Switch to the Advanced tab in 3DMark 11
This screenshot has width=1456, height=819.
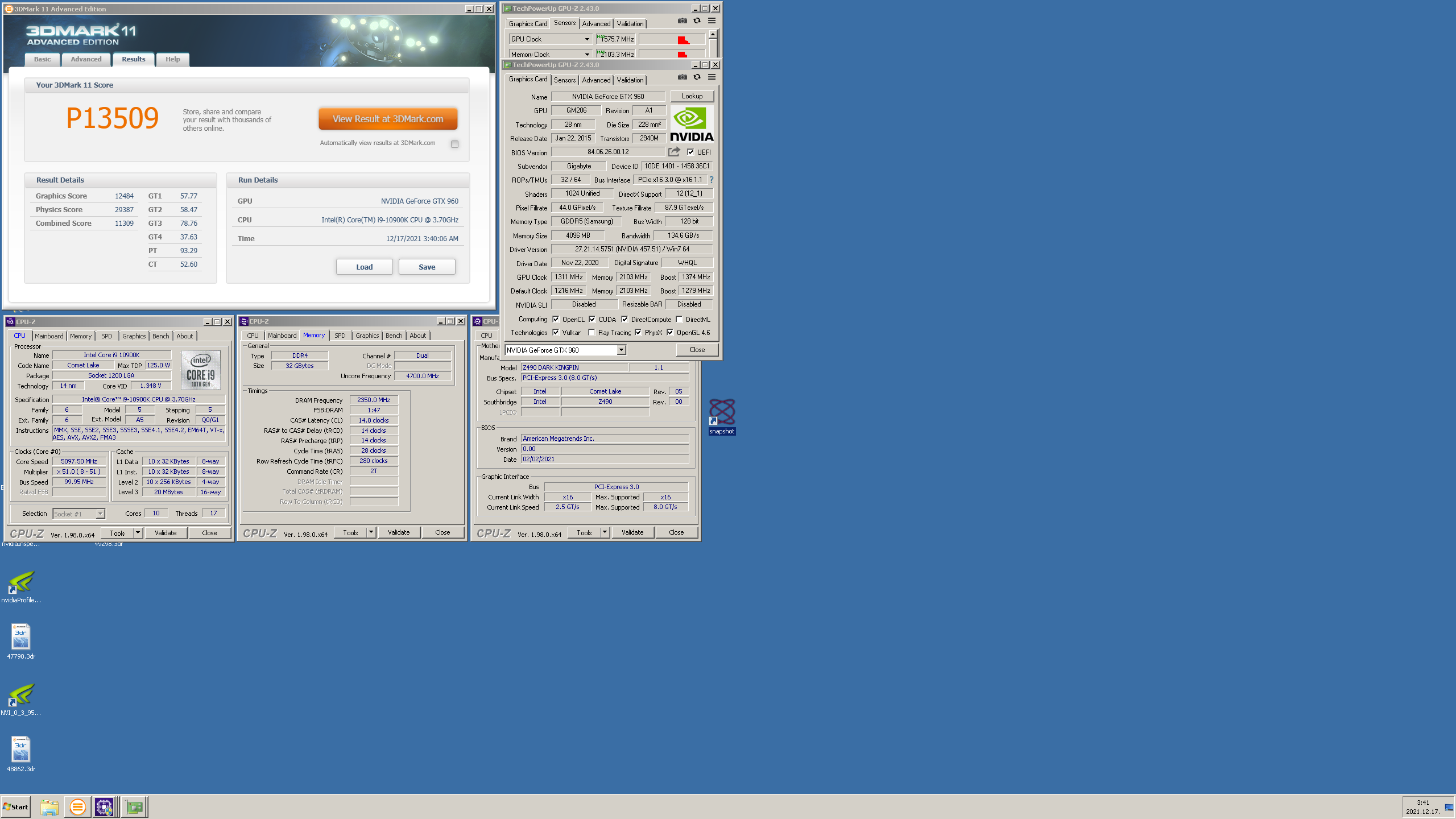click(x=86, y=59)
